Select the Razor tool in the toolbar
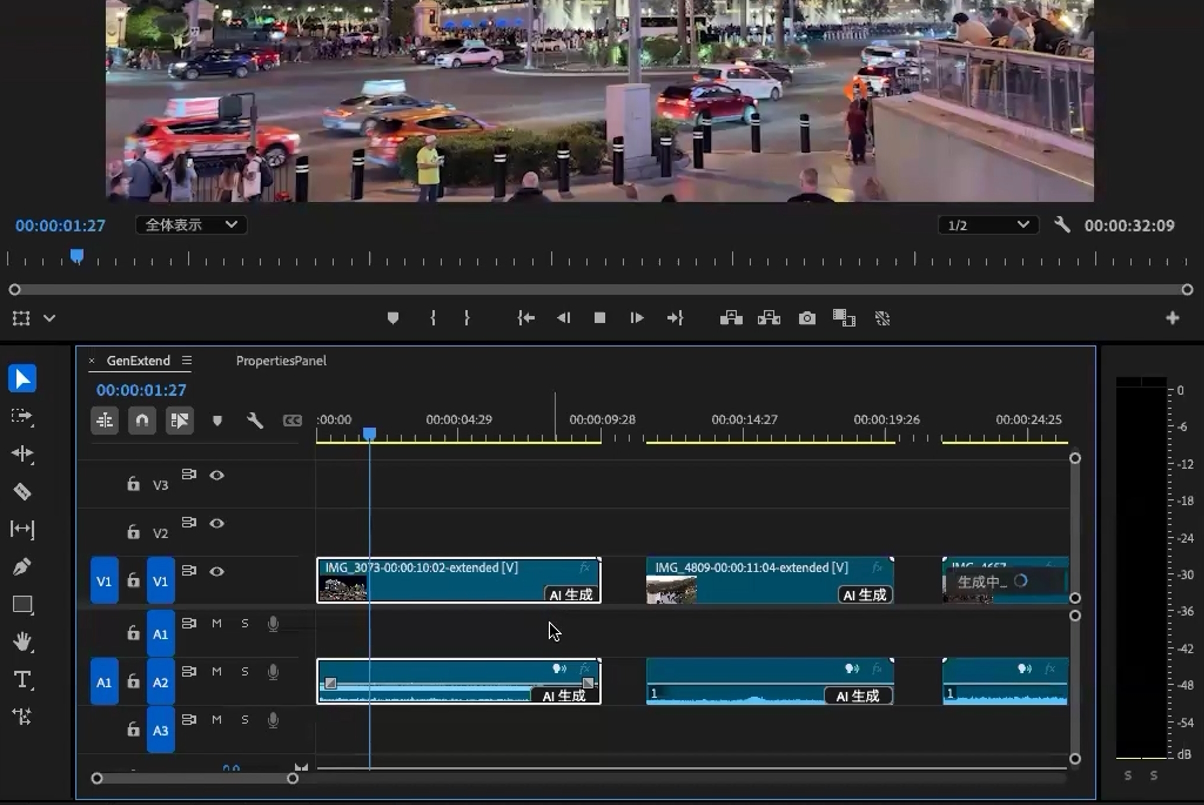Viewport: 1204px width, 805px height. pyautogui.click(x=22, y=491)
